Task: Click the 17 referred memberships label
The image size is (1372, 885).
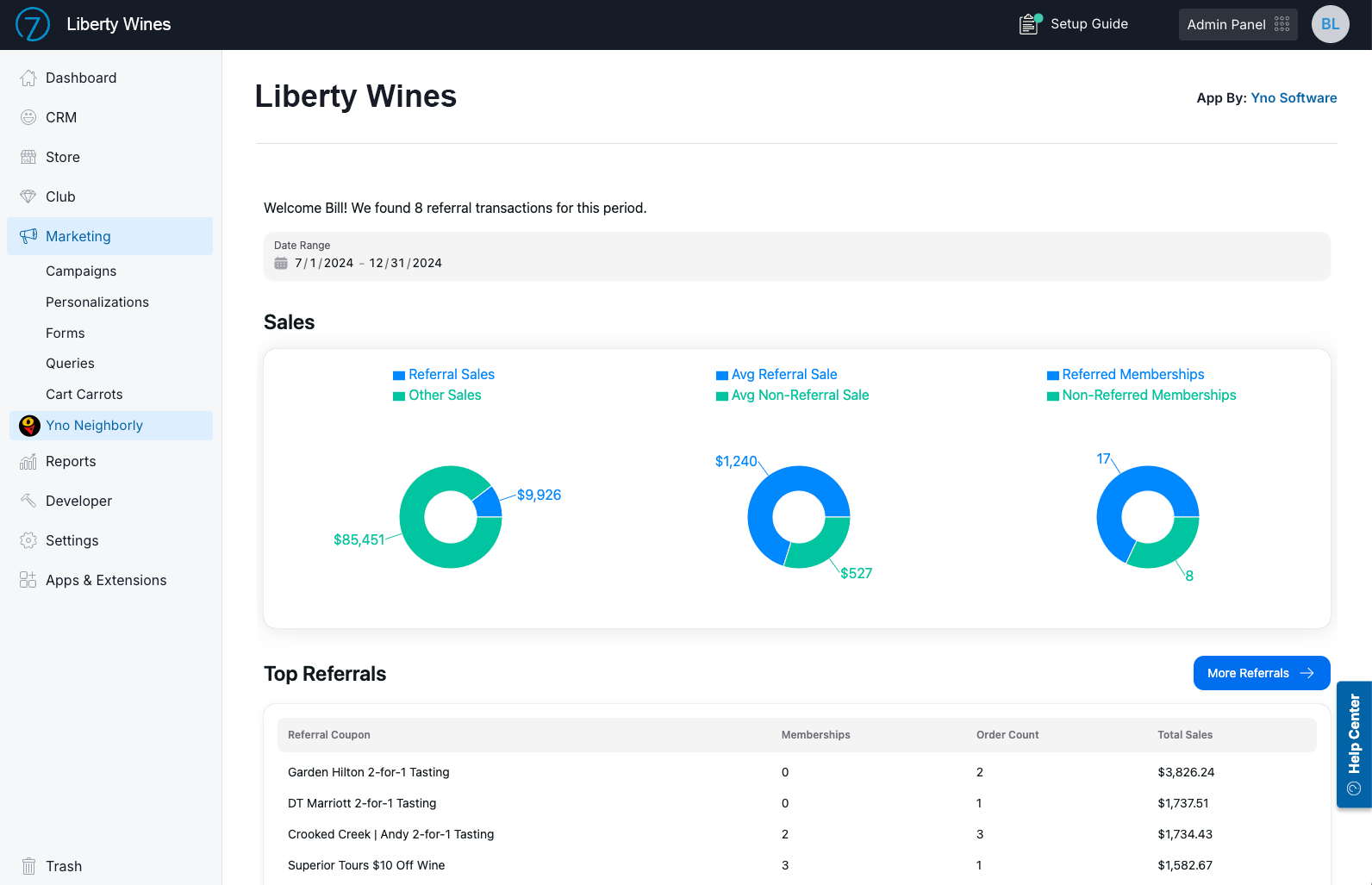Action: (x=1103, y=458)
